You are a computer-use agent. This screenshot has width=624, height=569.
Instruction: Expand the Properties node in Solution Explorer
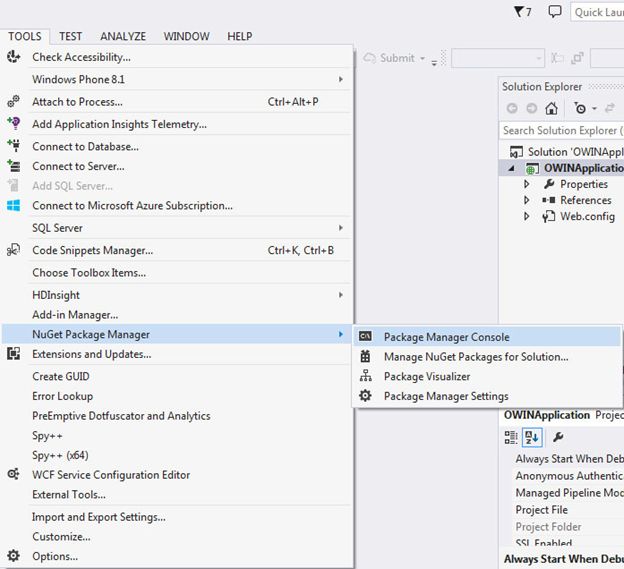point(528,184)
